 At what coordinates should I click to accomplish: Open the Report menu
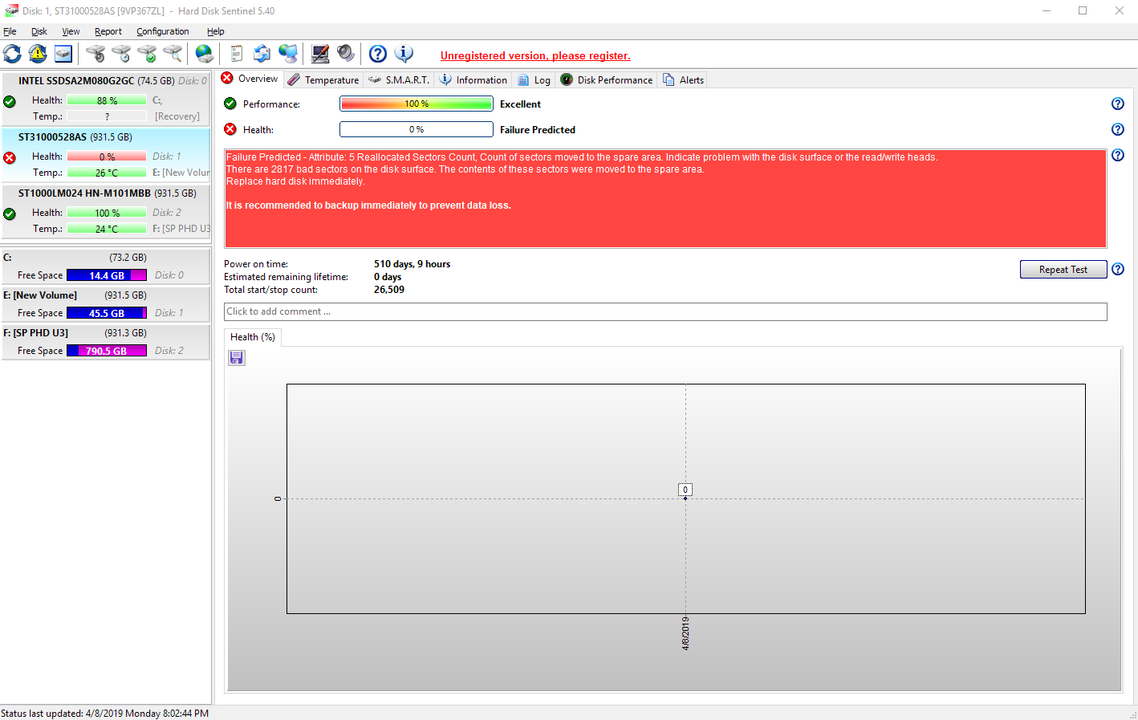pyautogui.click(x=108, y=31)
